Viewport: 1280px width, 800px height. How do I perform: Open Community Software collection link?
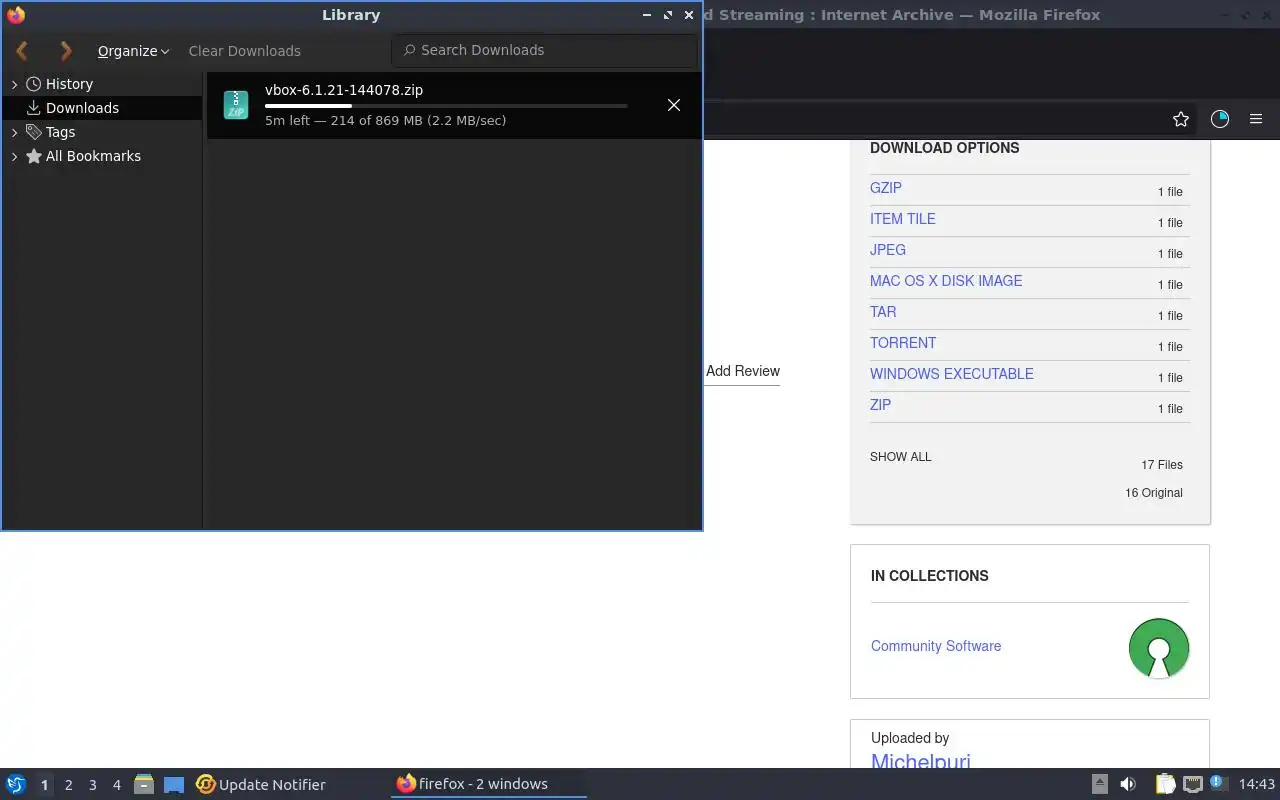(936, 646)
